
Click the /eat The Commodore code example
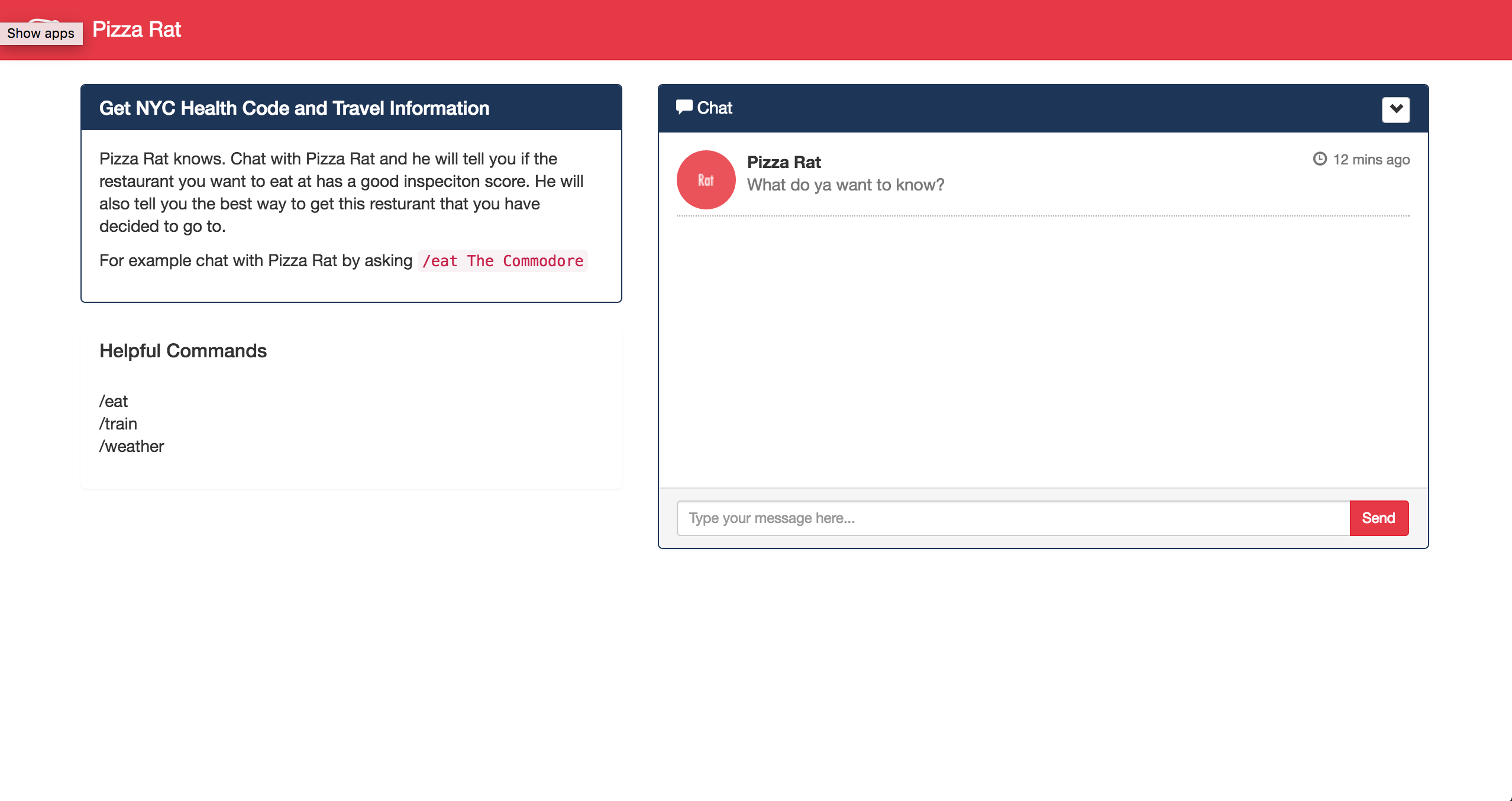(x=502, y=261)
